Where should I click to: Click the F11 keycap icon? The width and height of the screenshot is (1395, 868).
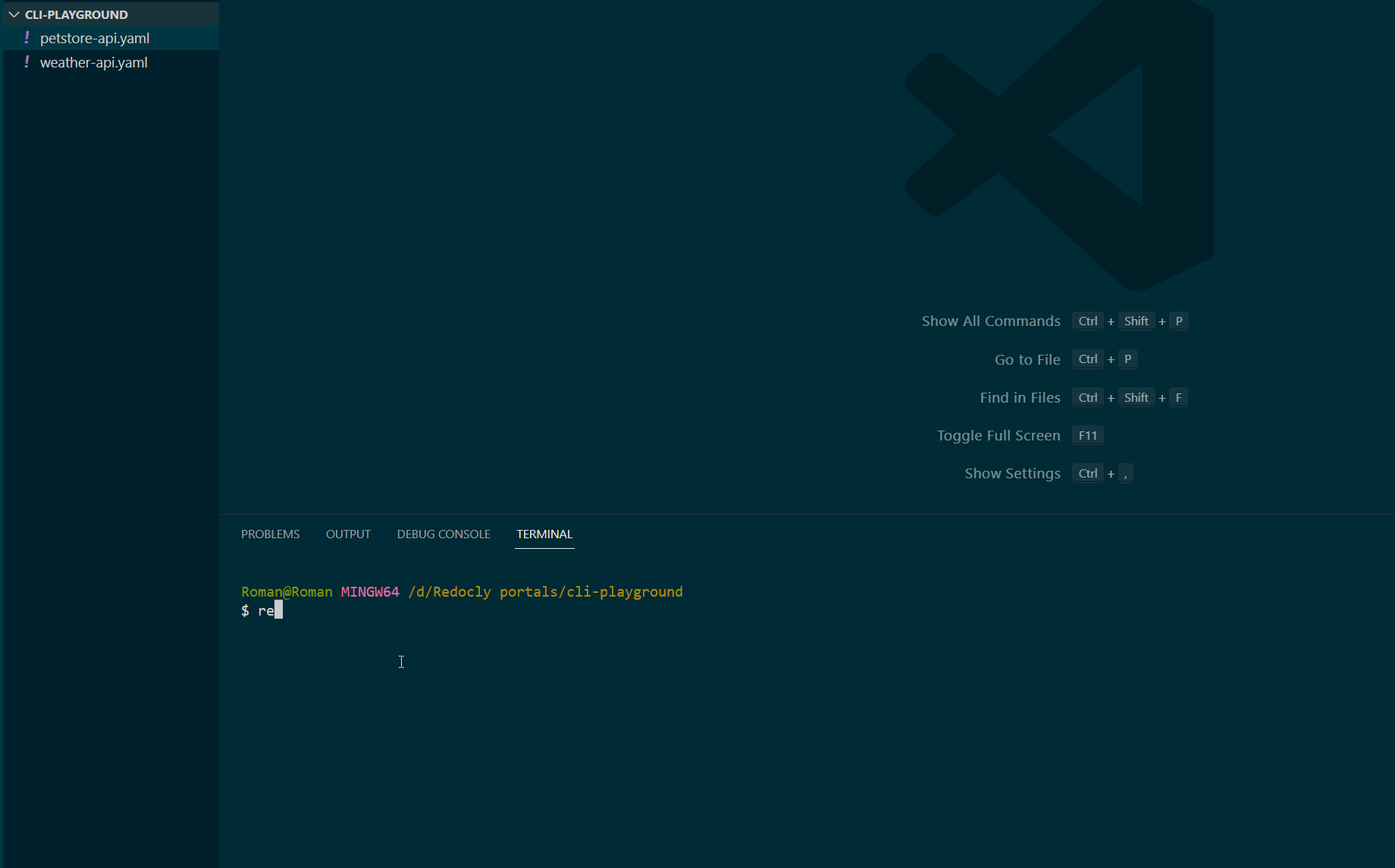click(1087, 435)
